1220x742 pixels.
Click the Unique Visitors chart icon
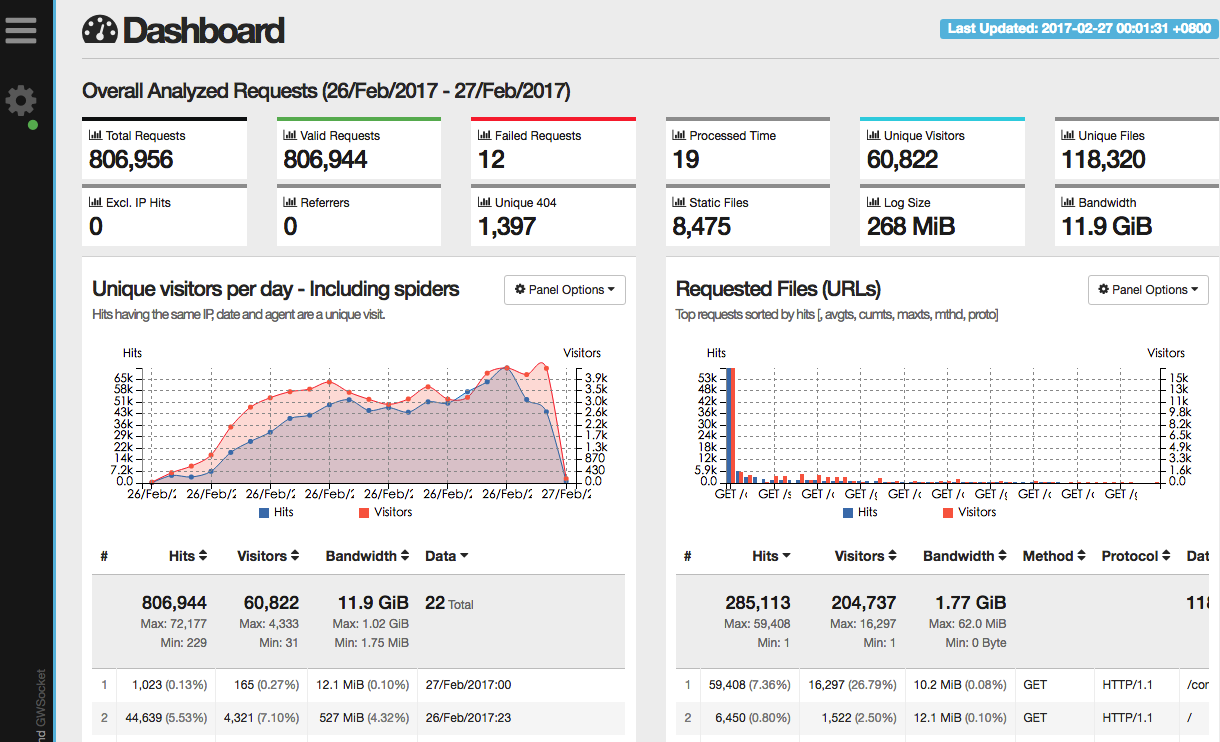pyautogui.click(x=873, y=136)
